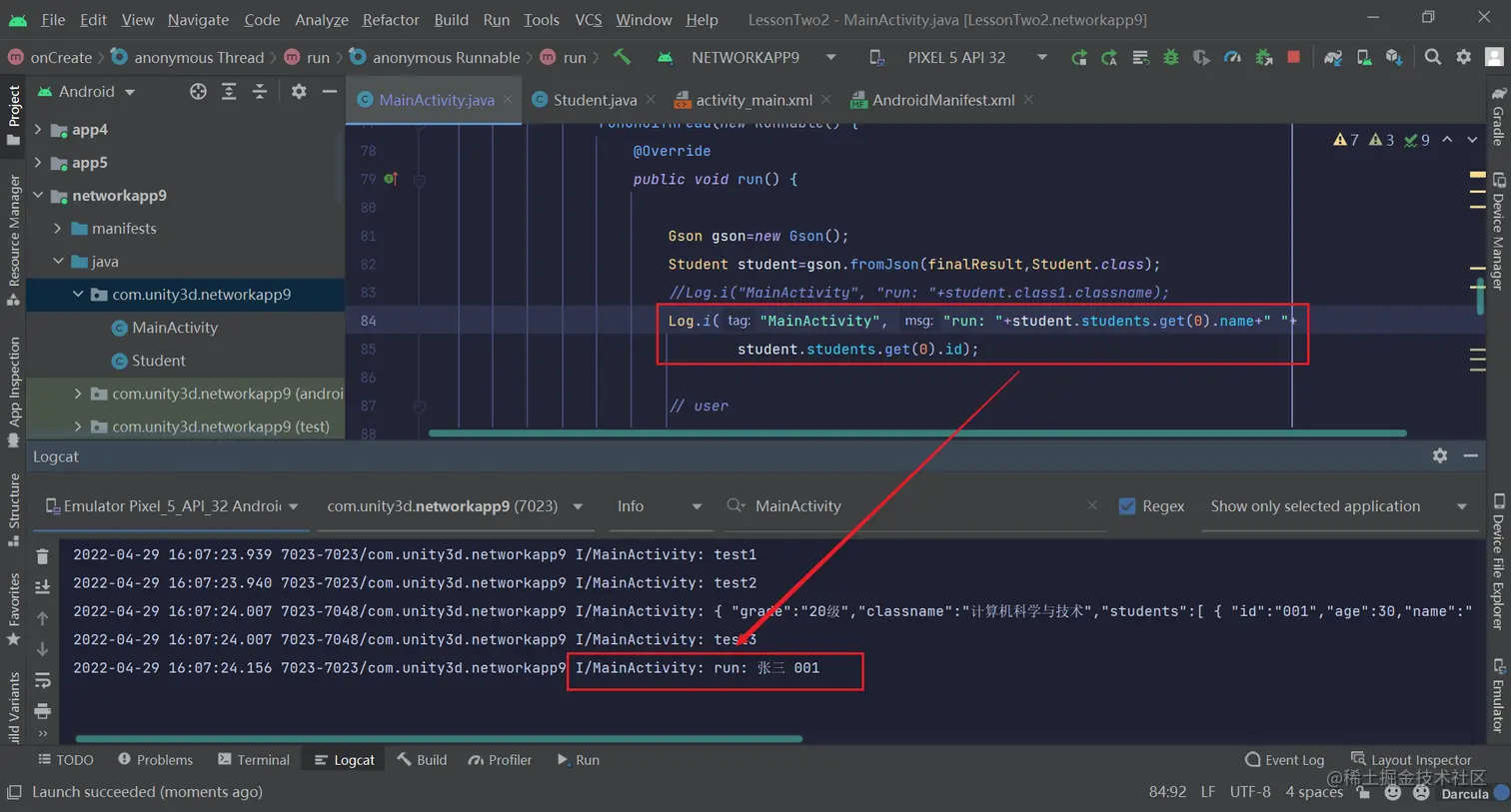This screenshot has height=812, width=1511.
Task: Open Logcat panel settings gear
Action: click(1440, 455)
